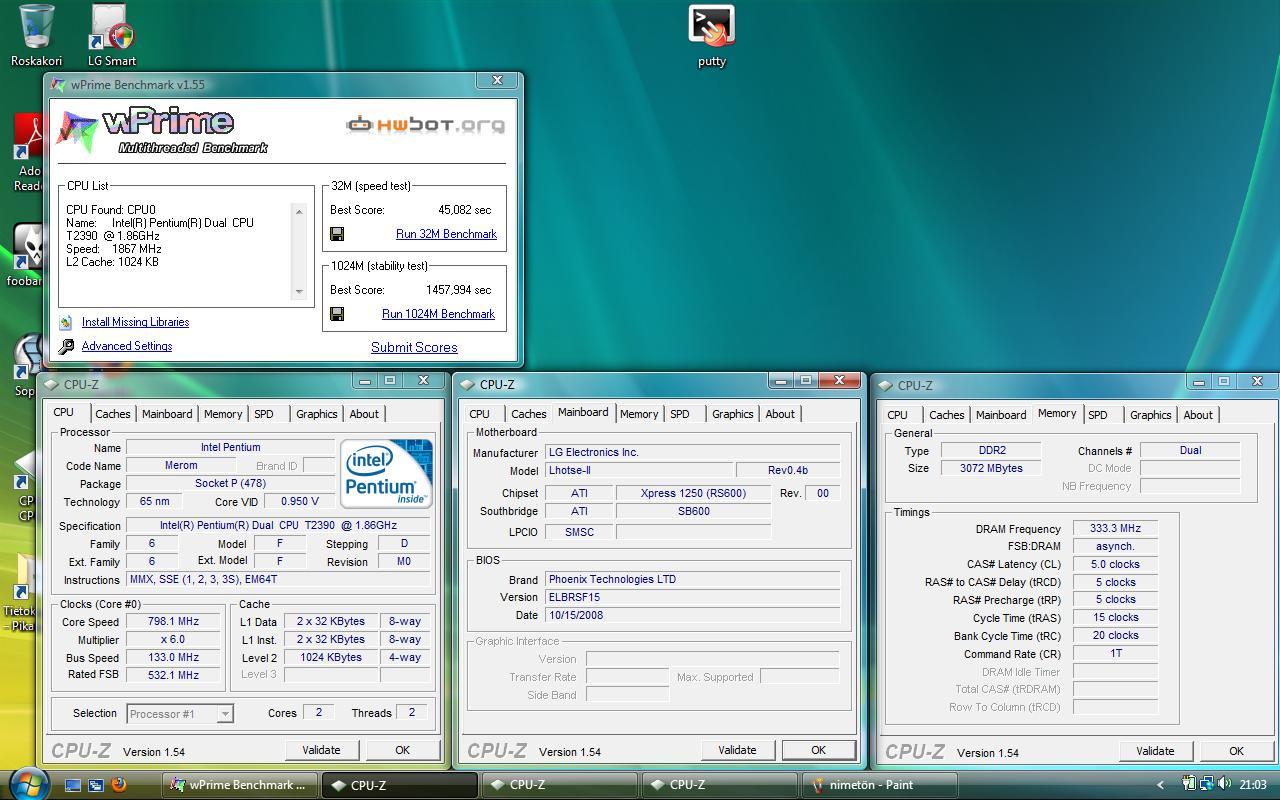Click the 1457,994 sec best score value
Screen dimensions: 1280x800
click(x=459, y=290)
